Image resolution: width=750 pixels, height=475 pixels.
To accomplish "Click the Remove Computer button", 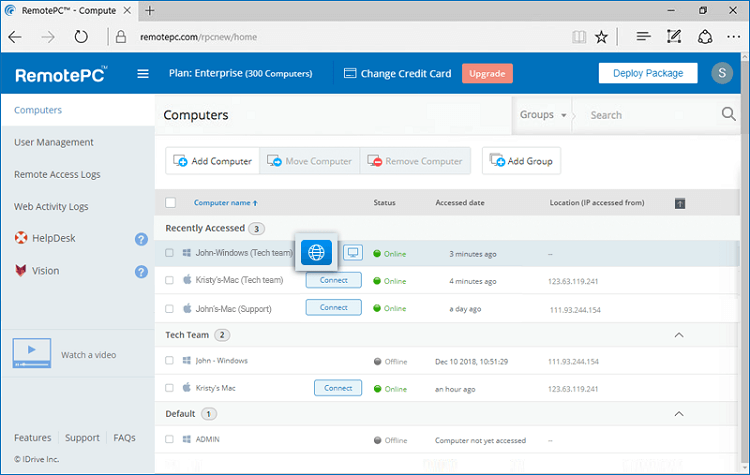I will [x=415, y=161].
